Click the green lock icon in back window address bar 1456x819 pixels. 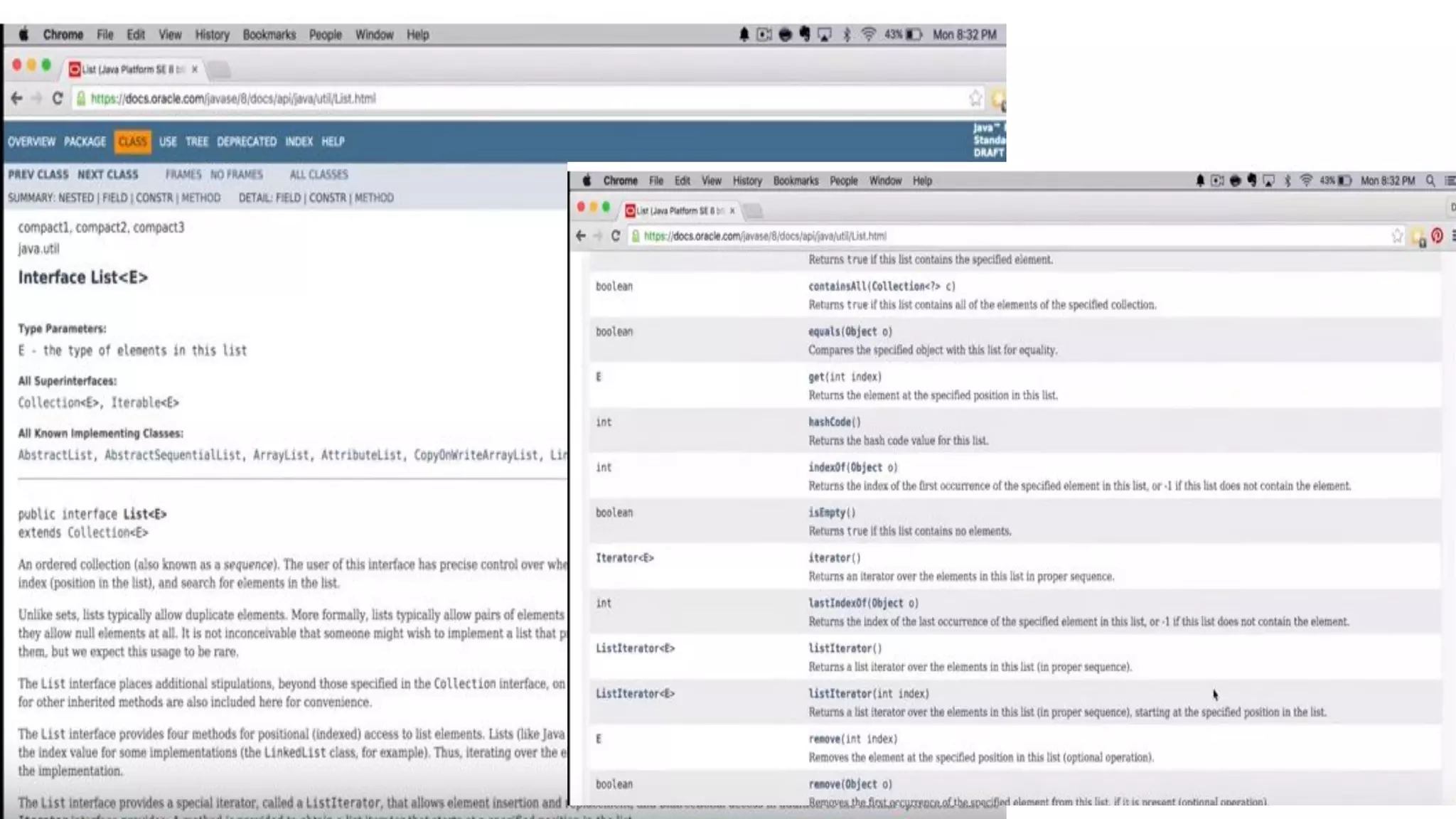pyautogui.click(x=81, y=99)
